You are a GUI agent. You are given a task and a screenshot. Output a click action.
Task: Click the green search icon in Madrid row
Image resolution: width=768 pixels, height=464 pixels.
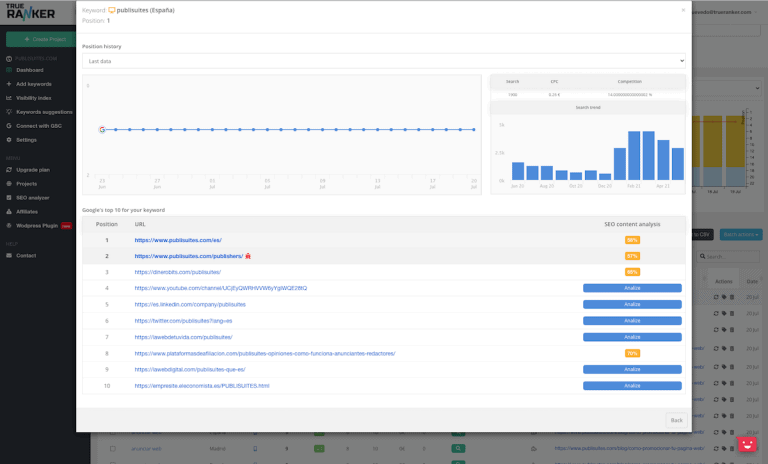tap(458, 448)
